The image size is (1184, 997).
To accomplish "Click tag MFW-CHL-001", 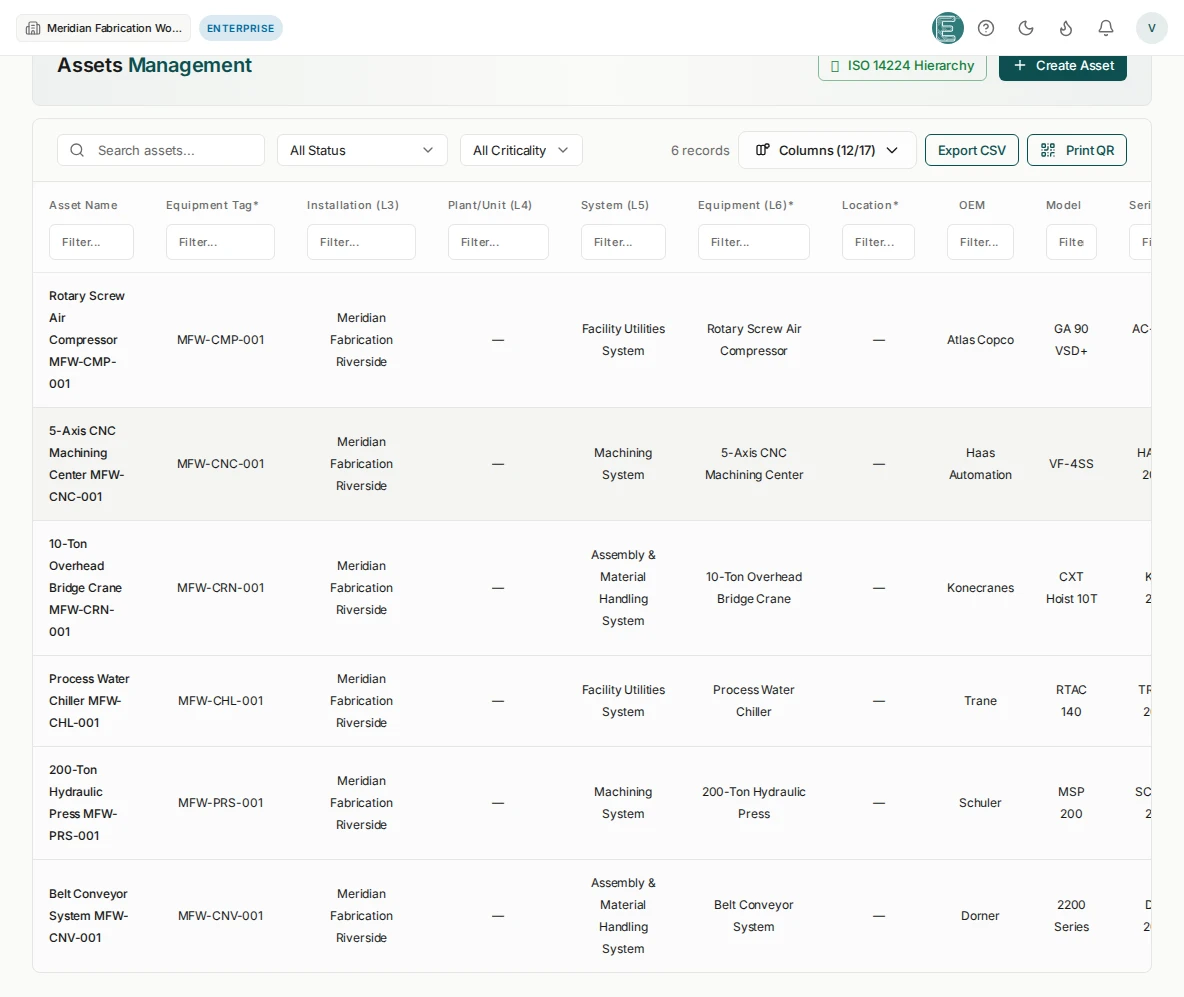I will click(220, 701).
